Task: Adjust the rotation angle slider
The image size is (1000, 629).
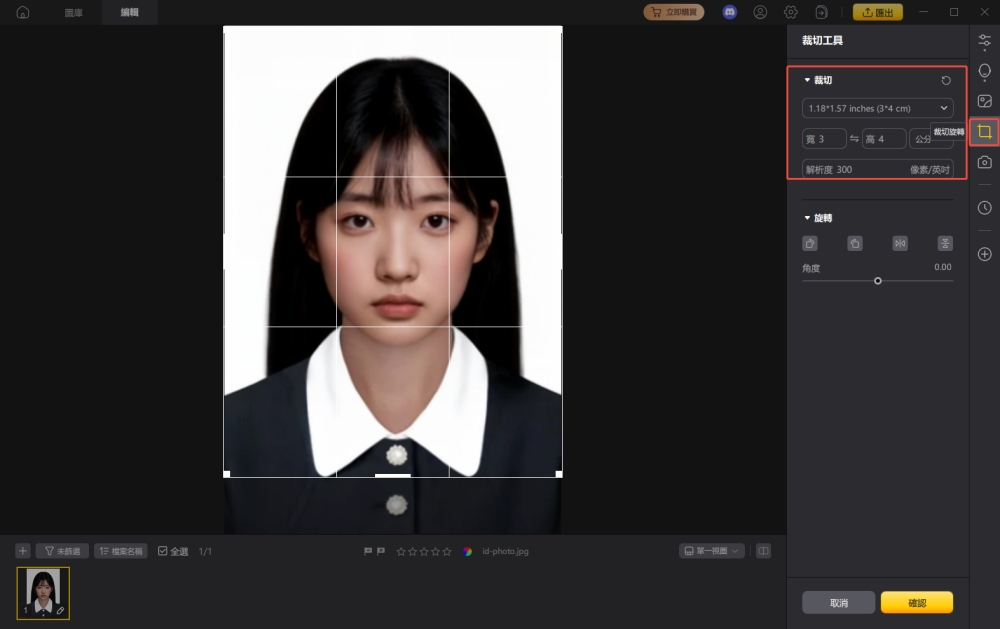Action: point(877,281)
